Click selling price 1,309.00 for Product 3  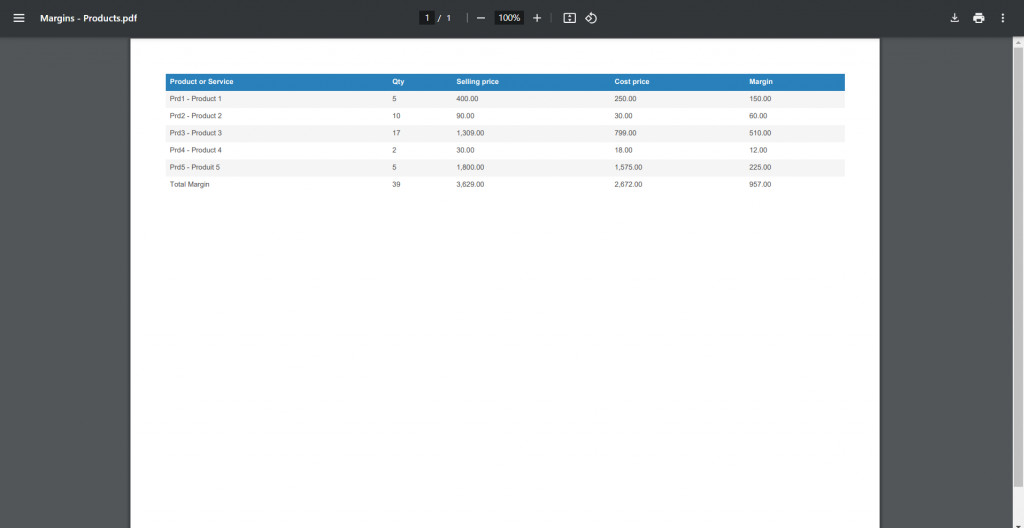click(470, 133)
